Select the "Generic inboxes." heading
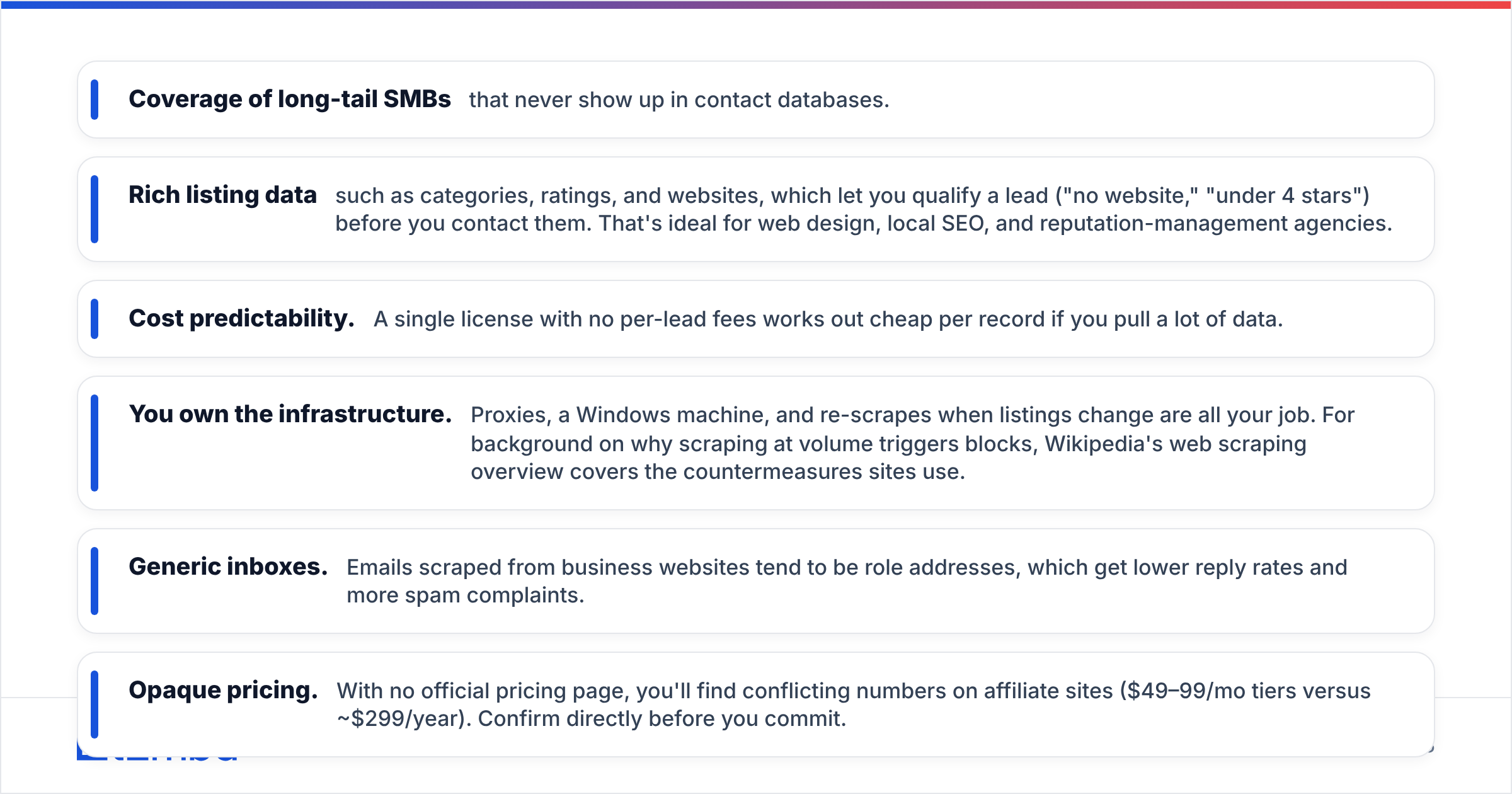This screenshot has height=794, width=1512. click(228, 567)
